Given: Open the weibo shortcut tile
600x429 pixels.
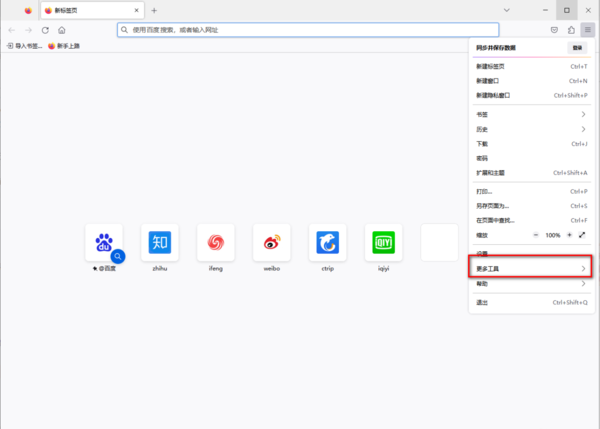Looking at the screenshot, I should [271, 242].
